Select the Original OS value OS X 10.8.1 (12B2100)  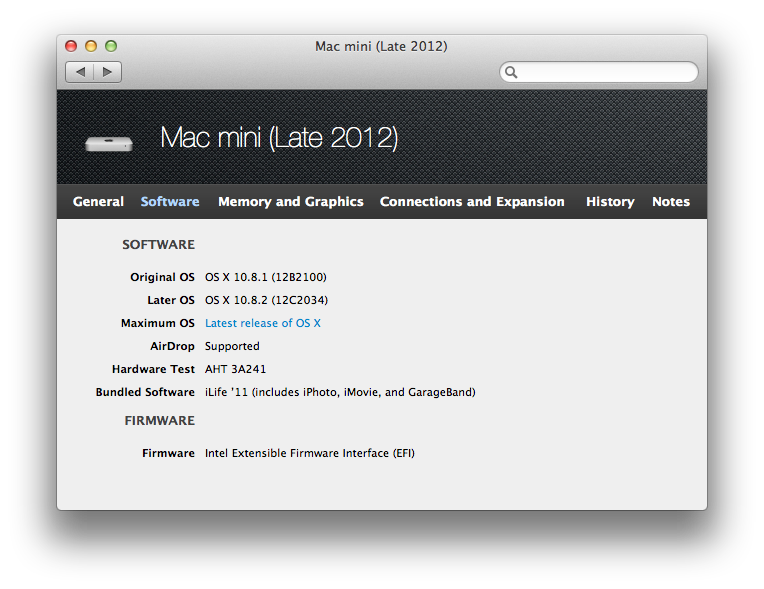pos(266,277)
